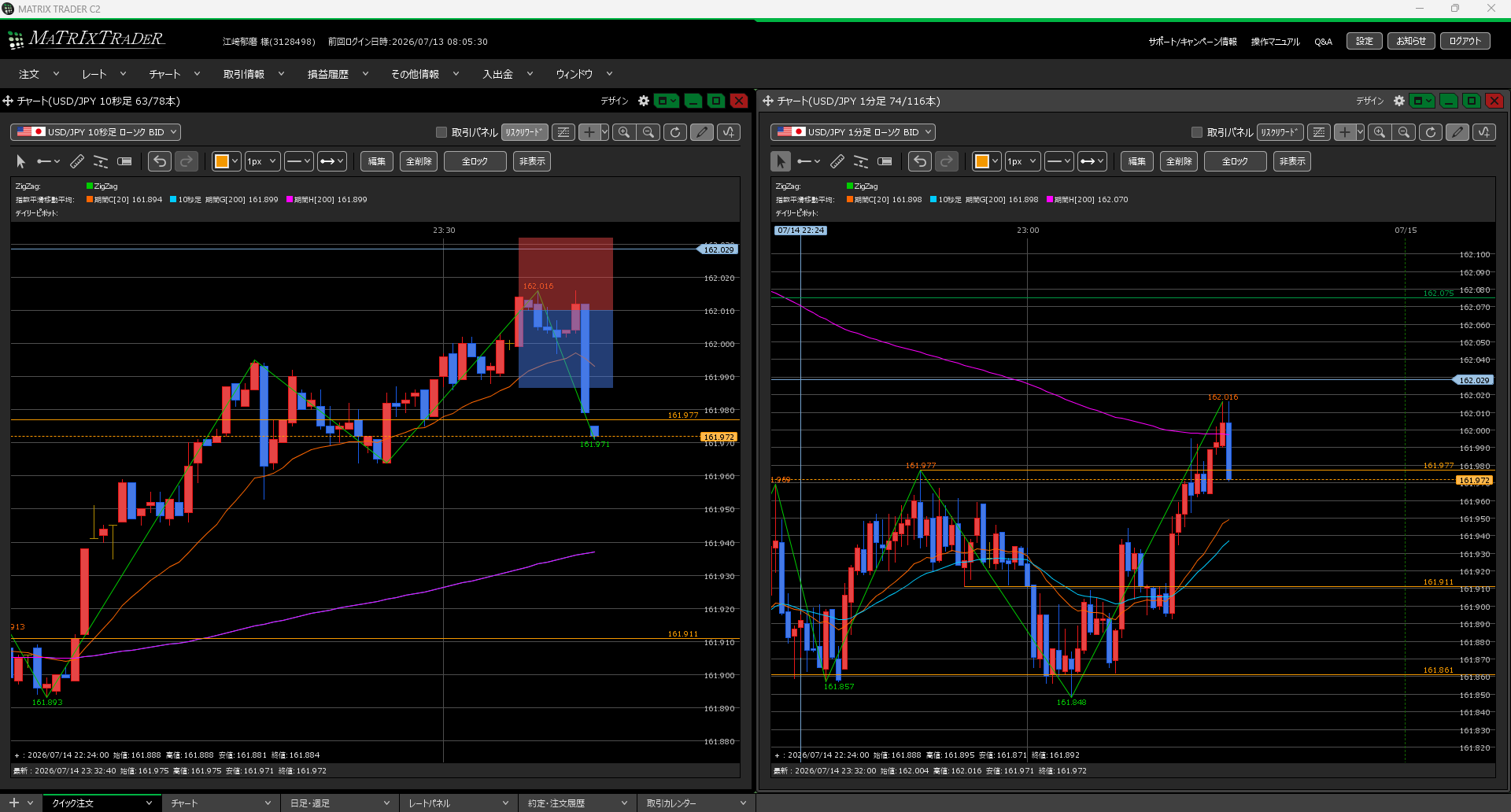The image size is (1511, 812).
Task: Open the add indicator button in 1分足 chart
Action: click(1484, 132)
